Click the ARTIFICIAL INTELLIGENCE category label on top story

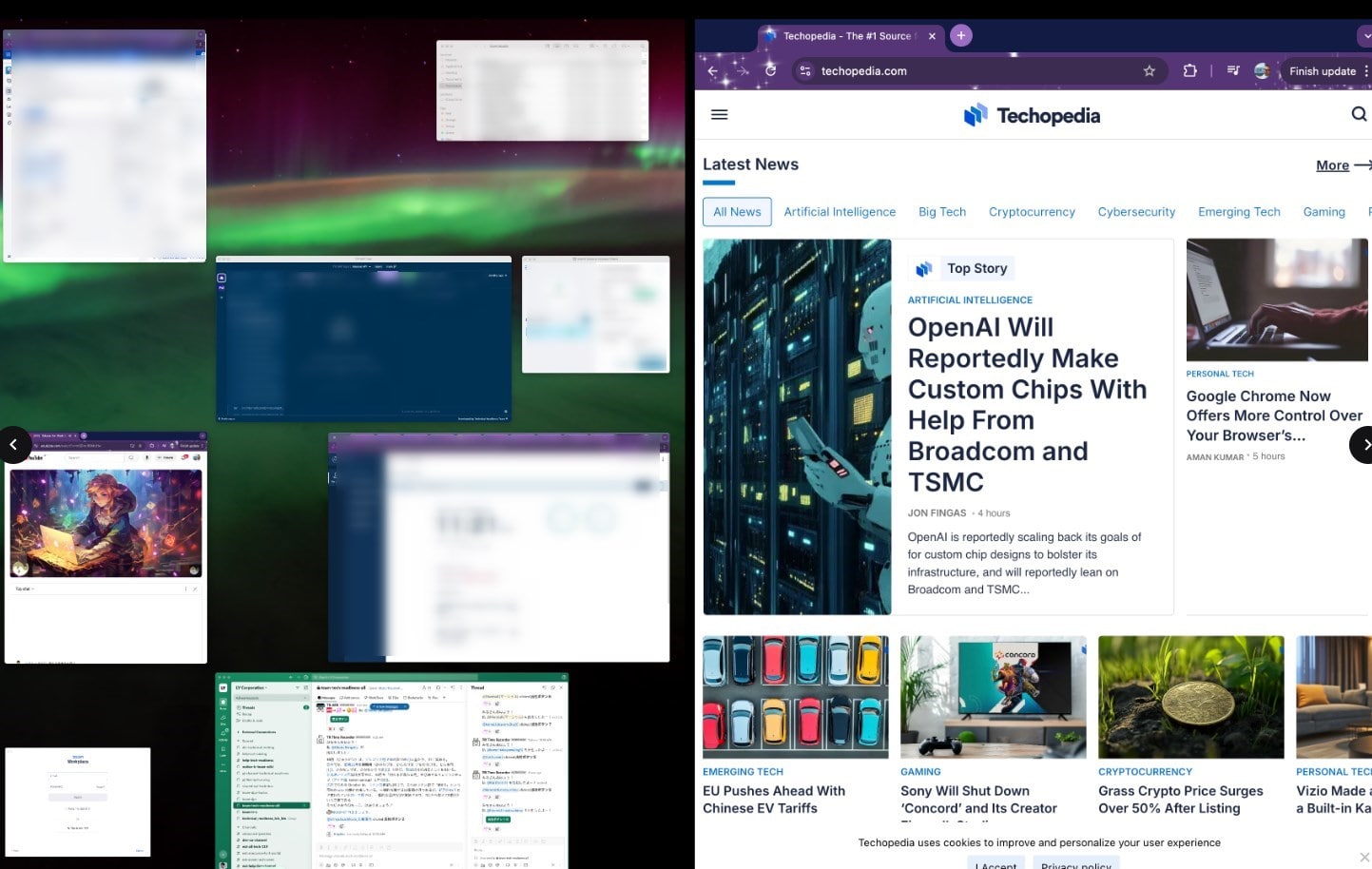click(x=970, y=299)
